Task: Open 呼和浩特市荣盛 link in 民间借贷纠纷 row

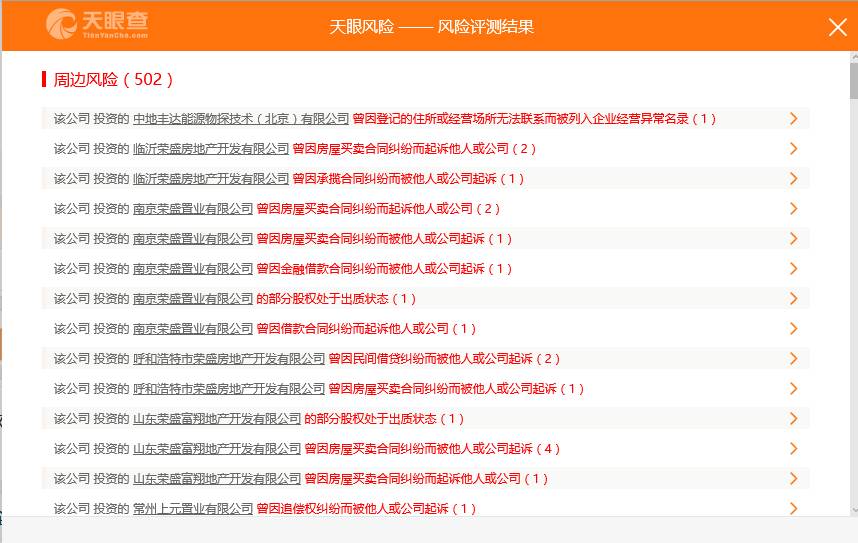Action: coord(229,359)
